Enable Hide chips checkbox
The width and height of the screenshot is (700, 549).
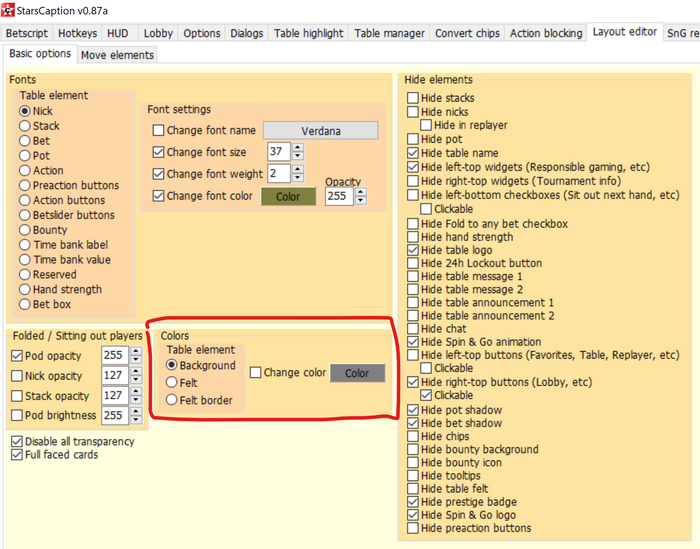point(413,437)
